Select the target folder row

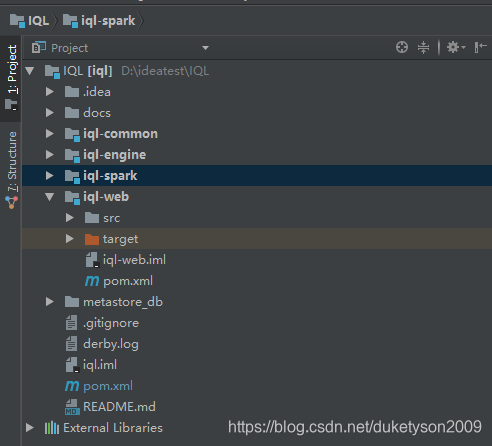pos(257,239)
